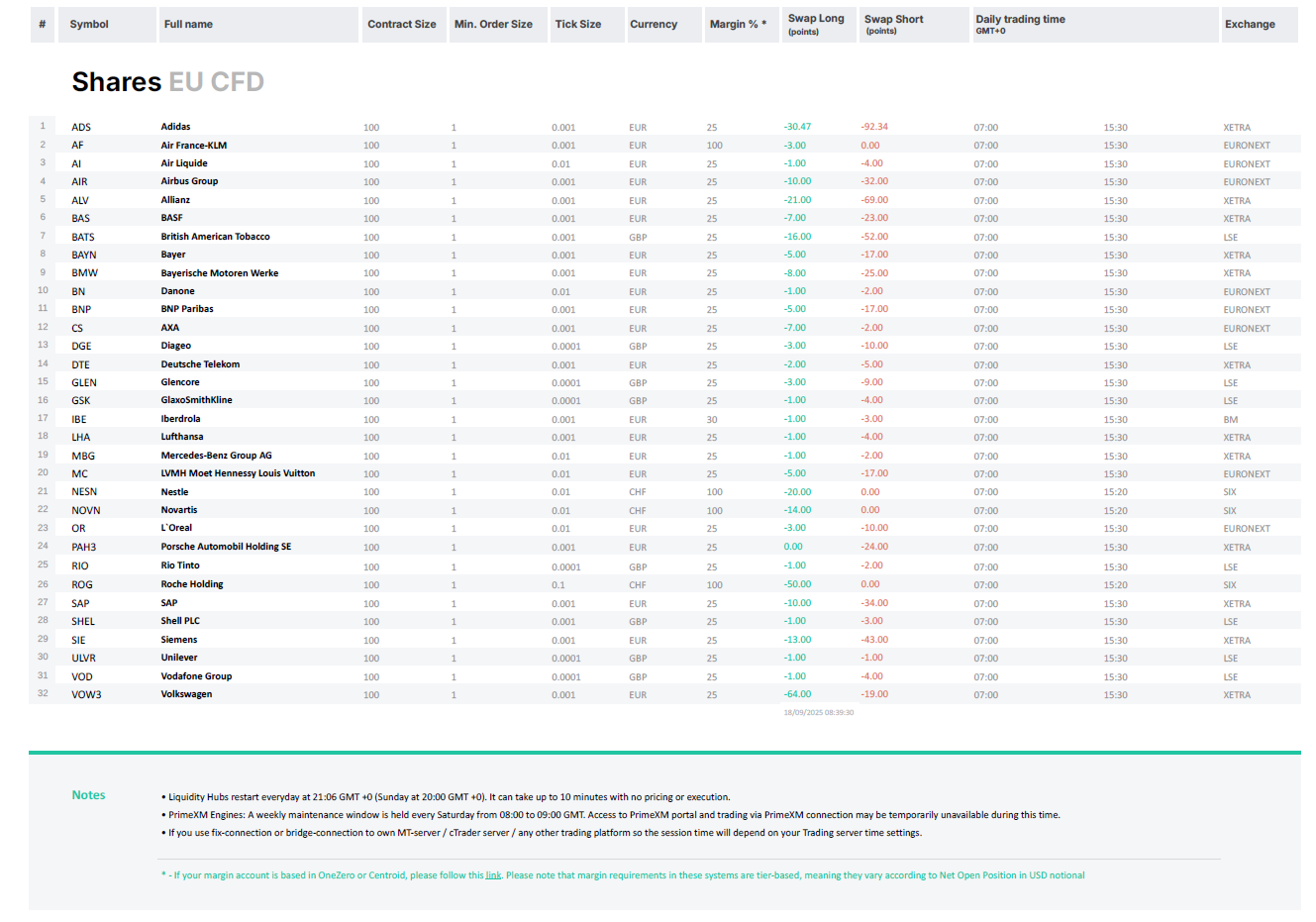
Task: Click the SHEL symbol cell
Action: (x=83, y=622)
